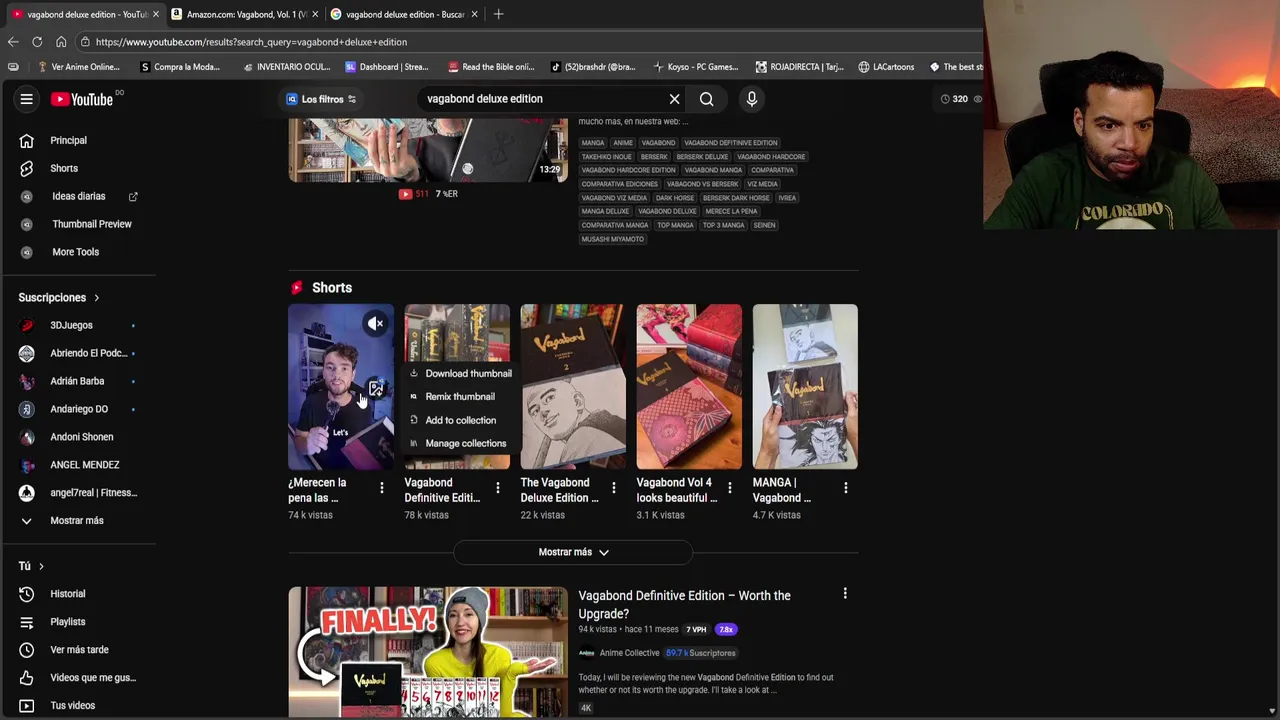
Task: Start voice search with microphone icon
Action: point(752,99)
